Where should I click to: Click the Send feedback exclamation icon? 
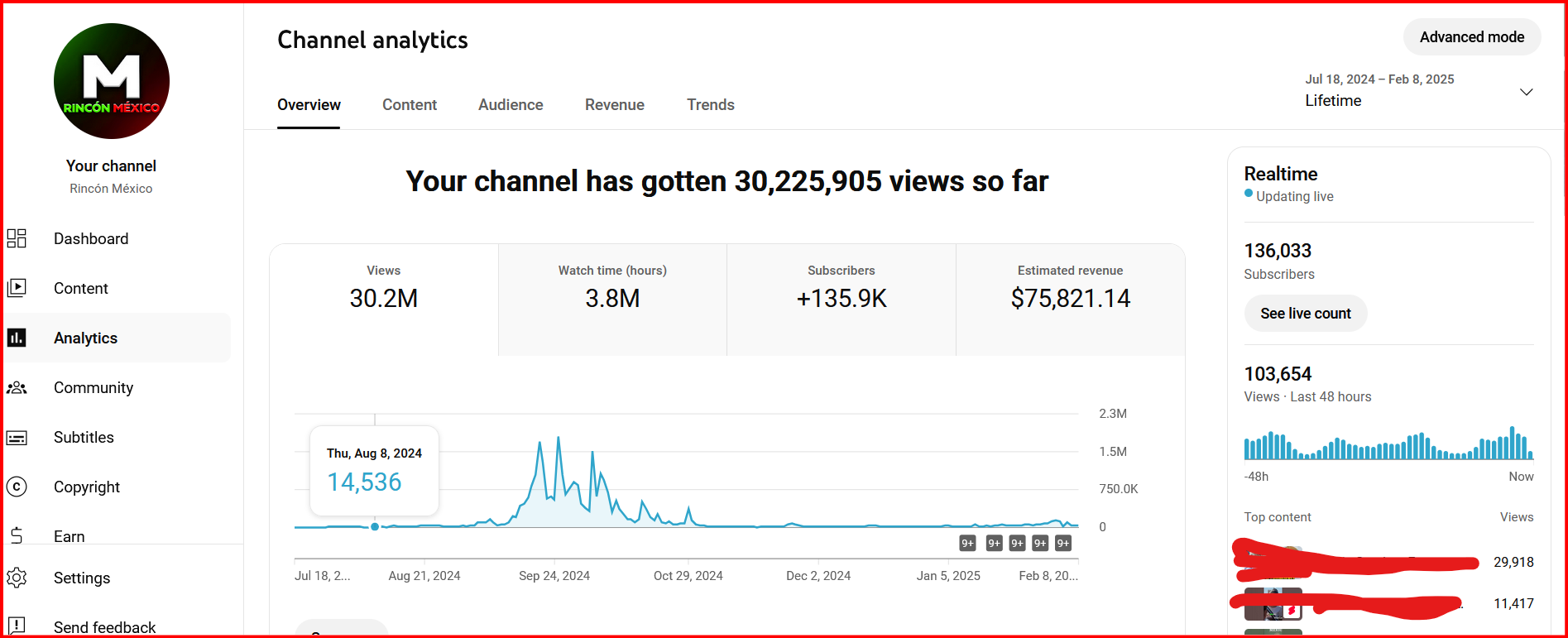17,626
